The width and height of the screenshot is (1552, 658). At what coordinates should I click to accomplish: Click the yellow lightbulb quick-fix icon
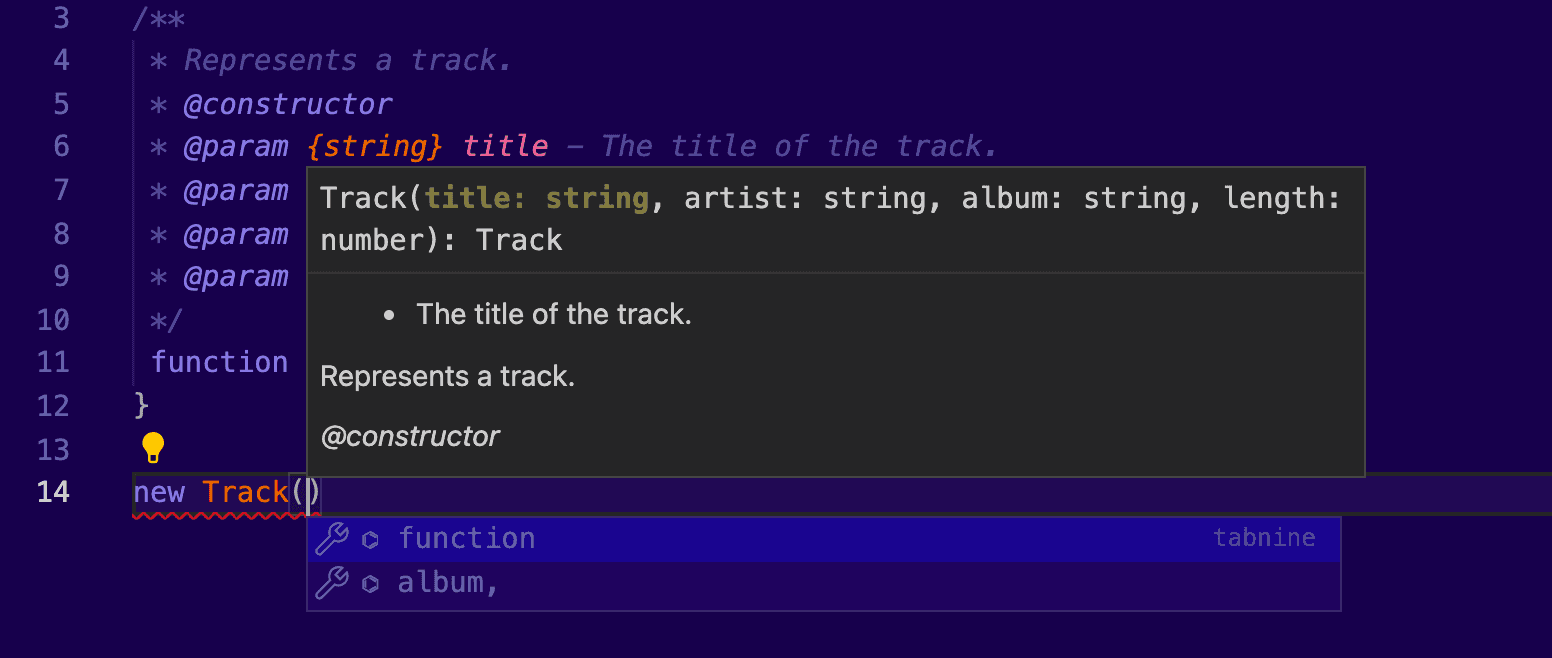[153, 447]
